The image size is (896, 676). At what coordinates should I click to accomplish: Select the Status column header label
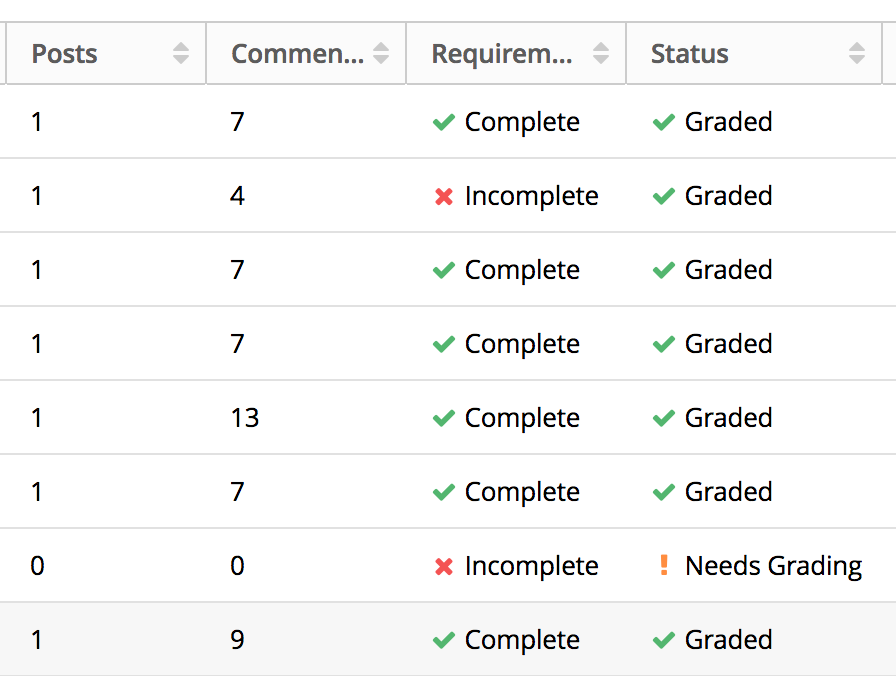point(690,54)
